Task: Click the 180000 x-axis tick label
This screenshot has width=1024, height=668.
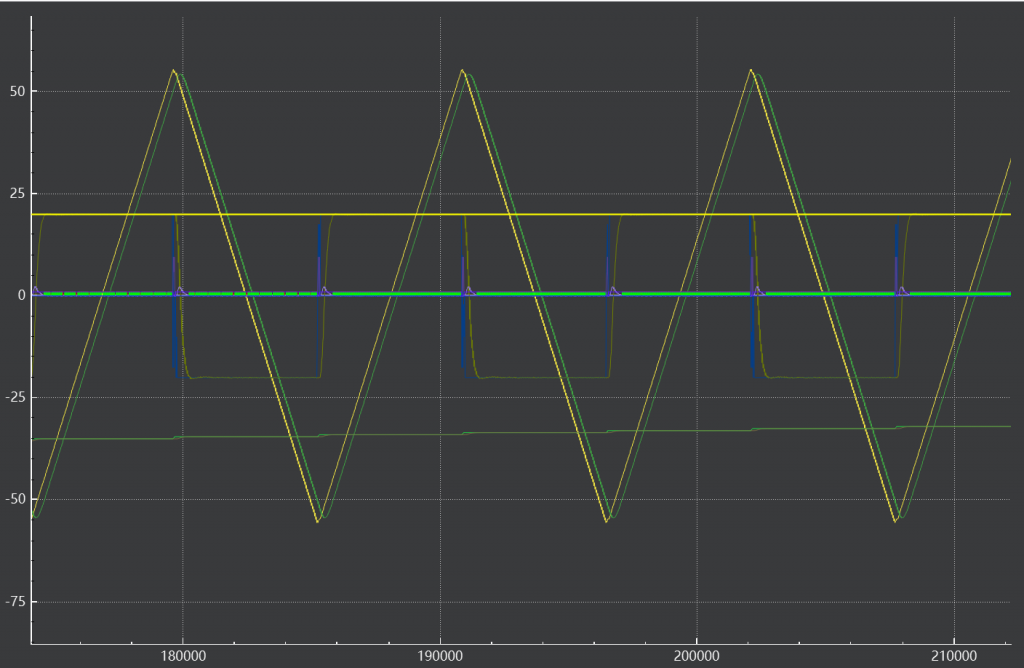Action: [182, 656]
